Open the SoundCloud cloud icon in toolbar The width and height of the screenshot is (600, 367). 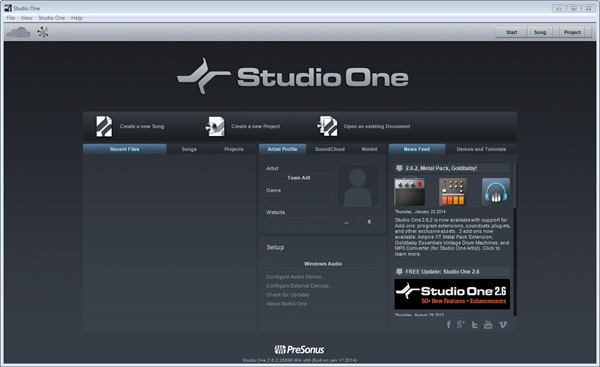18,32
